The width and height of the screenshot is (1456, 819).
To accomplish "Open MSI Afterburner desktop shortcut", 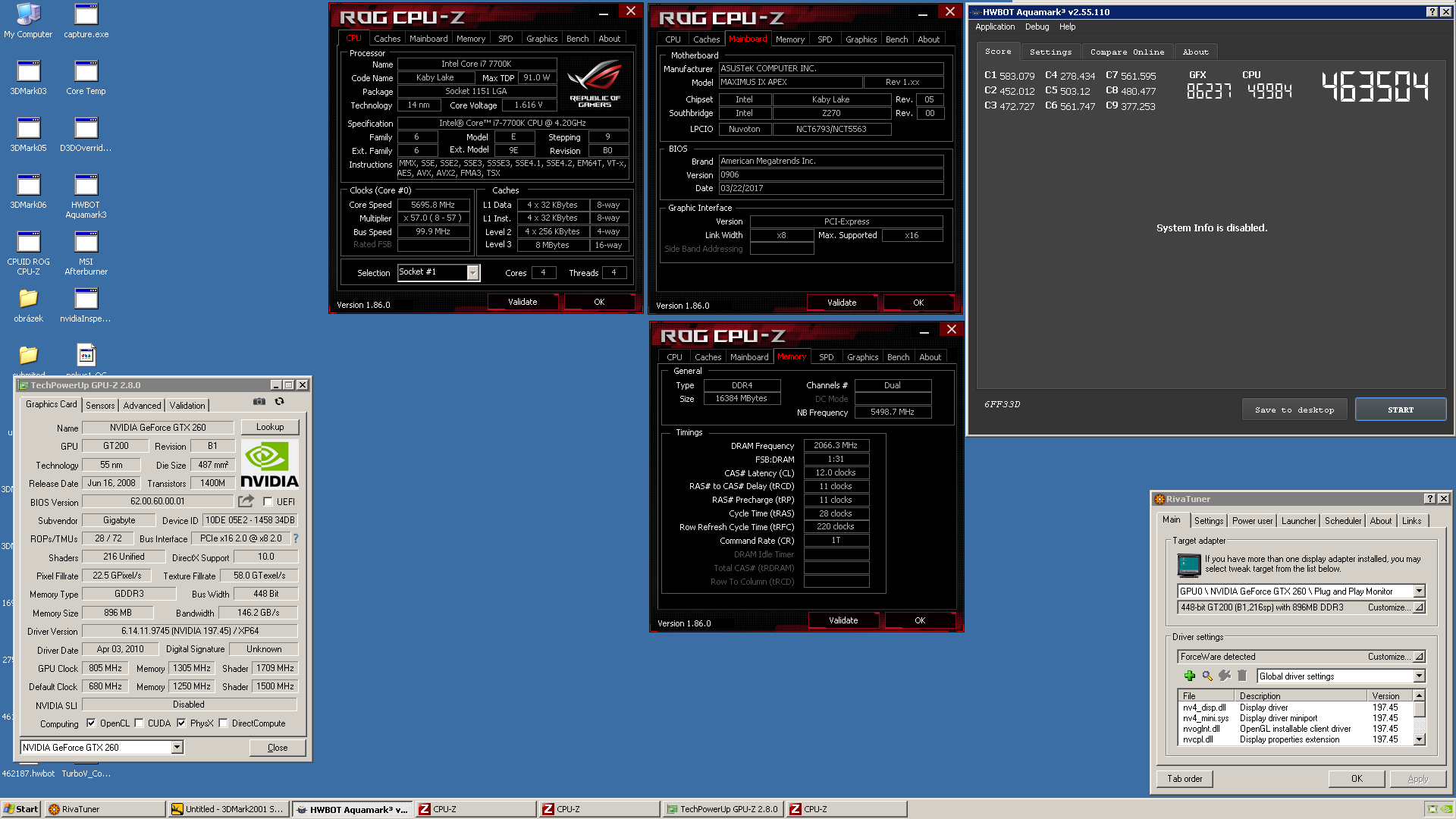I will point(86,253).
